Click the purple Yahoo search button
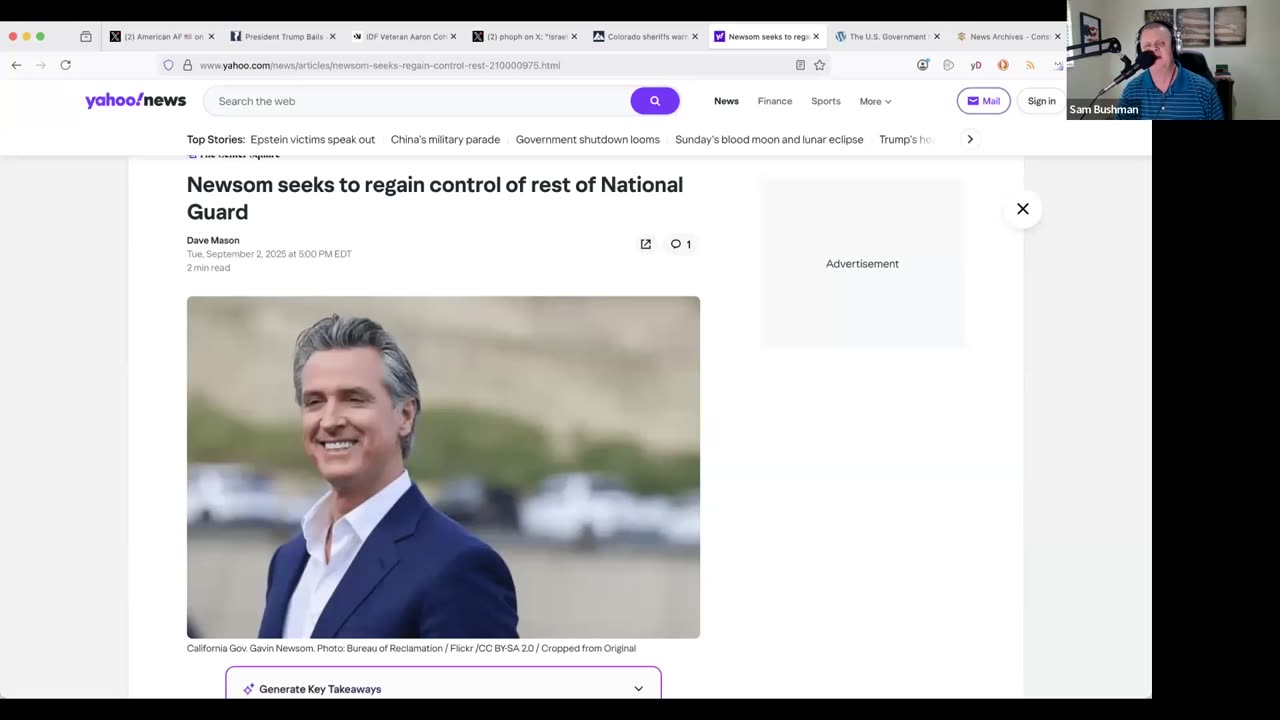Viewport: 1280px width, 720px height. [655, 101]
